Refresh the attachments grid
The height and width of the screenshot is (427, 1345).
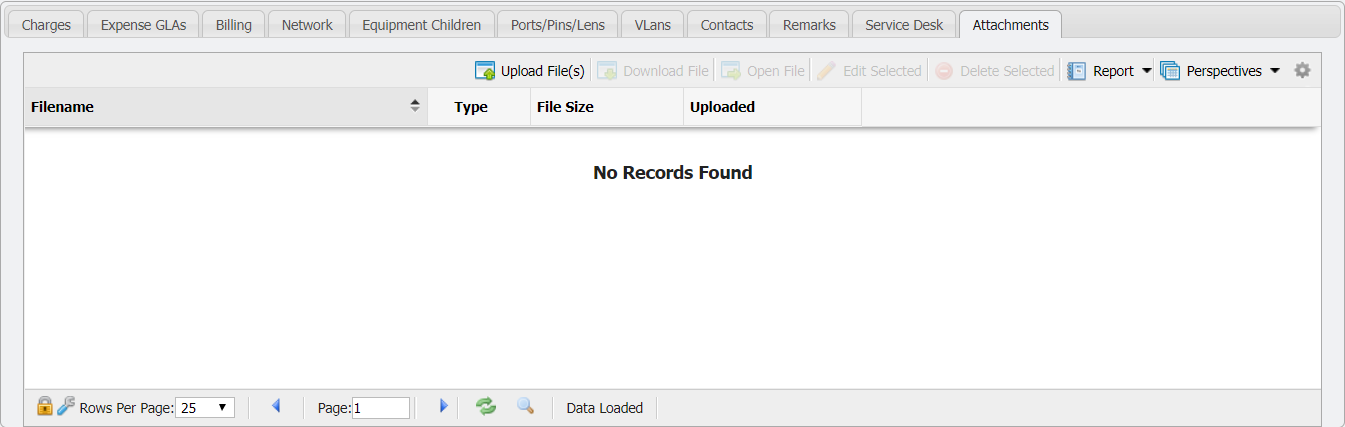[485, 406]
